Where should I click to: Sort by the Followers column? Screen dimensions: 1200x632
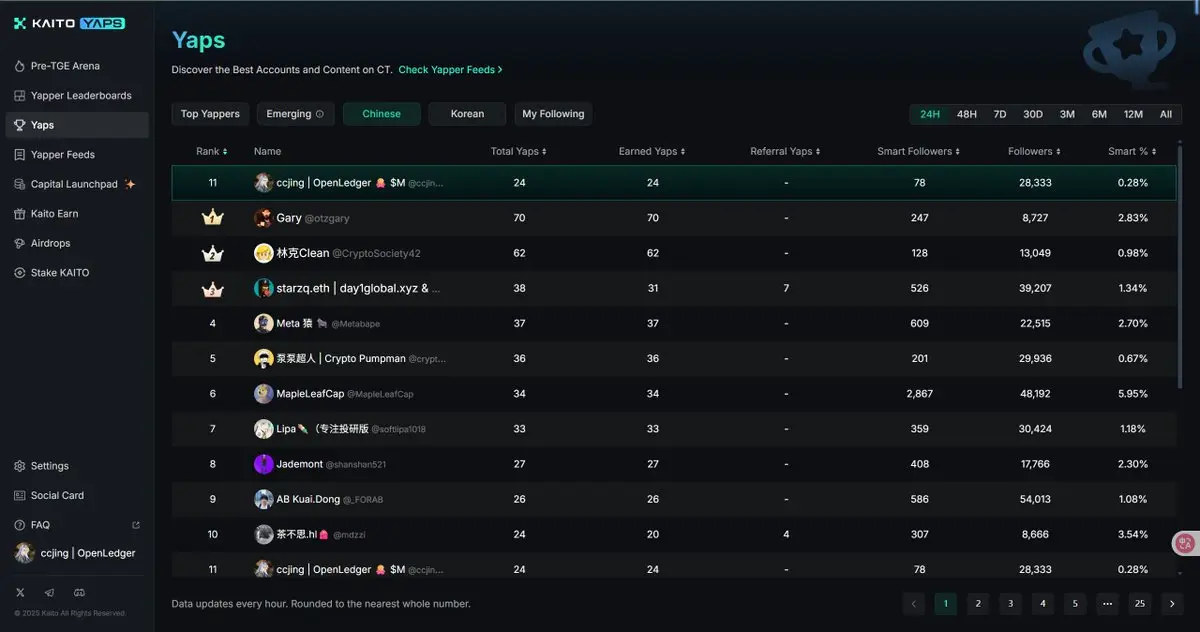(x=1034, y=151)
